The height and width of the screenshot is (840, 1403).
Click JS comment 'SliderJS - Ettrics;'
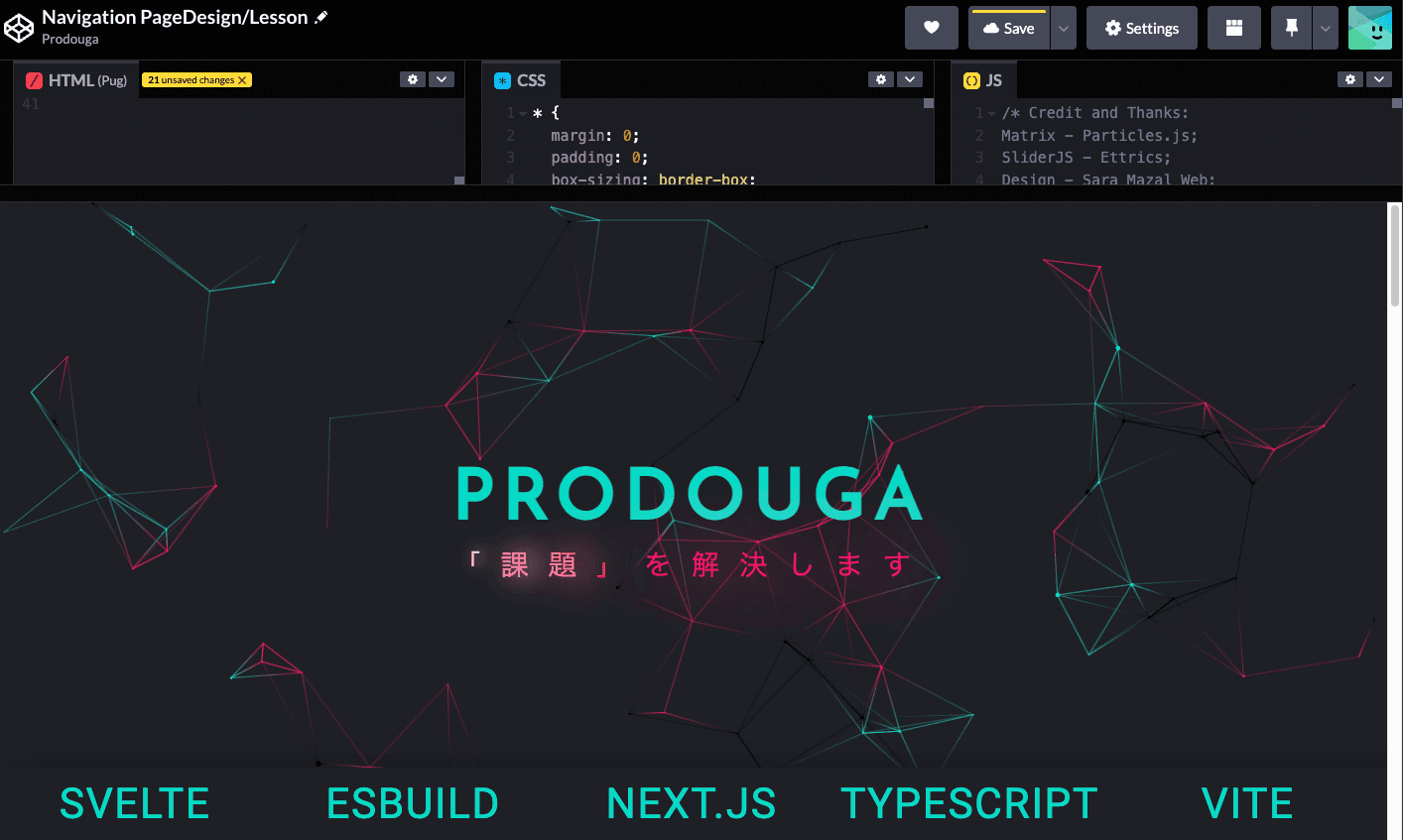[x=1085, y=158]
